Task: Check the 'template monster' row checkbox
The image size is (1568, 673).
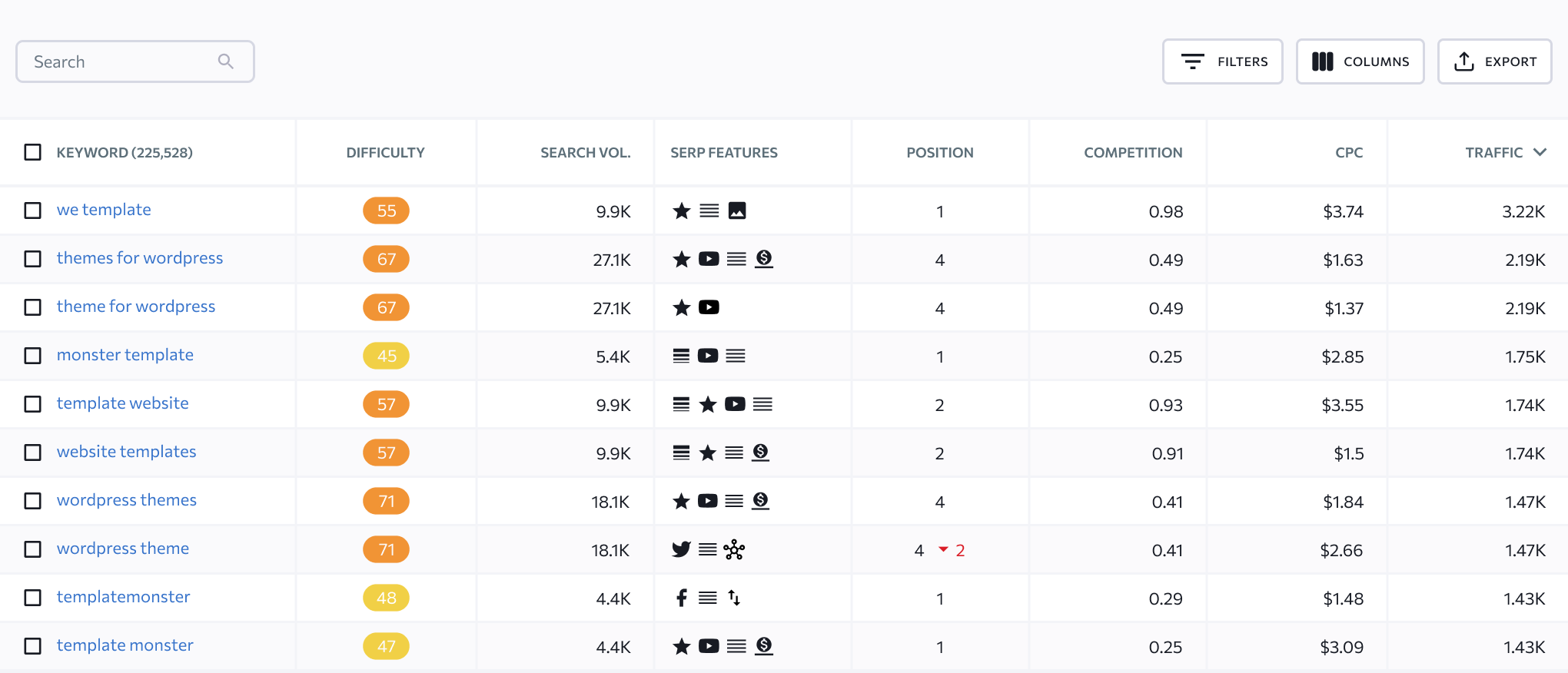Action: (x=33, y=646)
